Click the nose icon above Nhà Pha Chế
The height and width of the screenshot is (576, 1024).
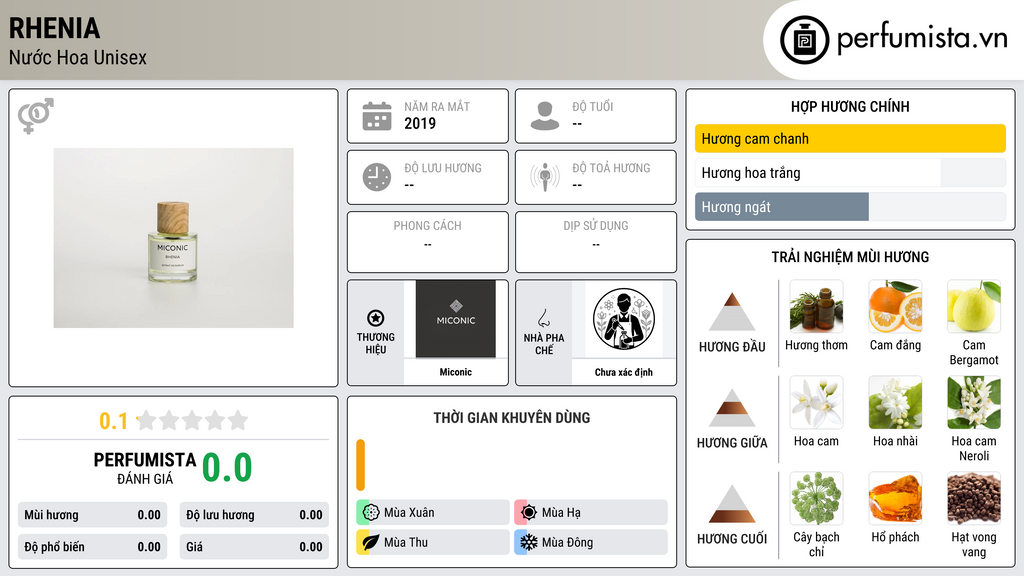pos(543,318)
